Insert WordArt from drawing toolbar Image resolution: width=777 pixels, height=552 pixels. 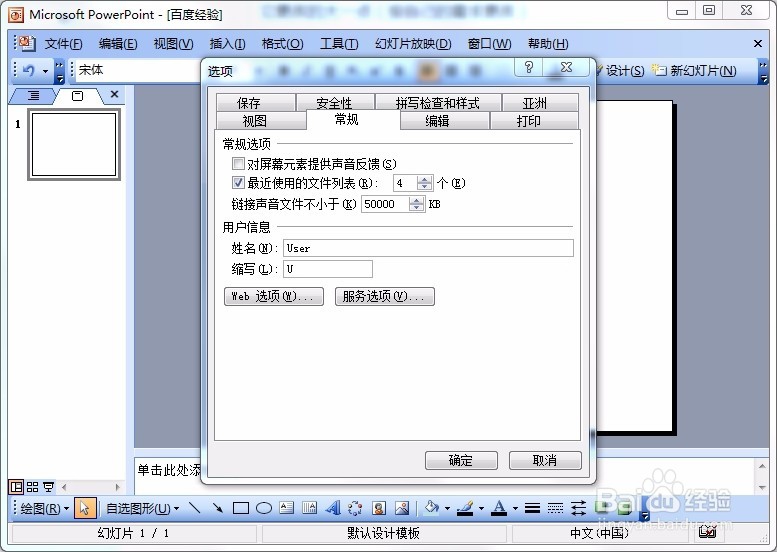[333, 508]
